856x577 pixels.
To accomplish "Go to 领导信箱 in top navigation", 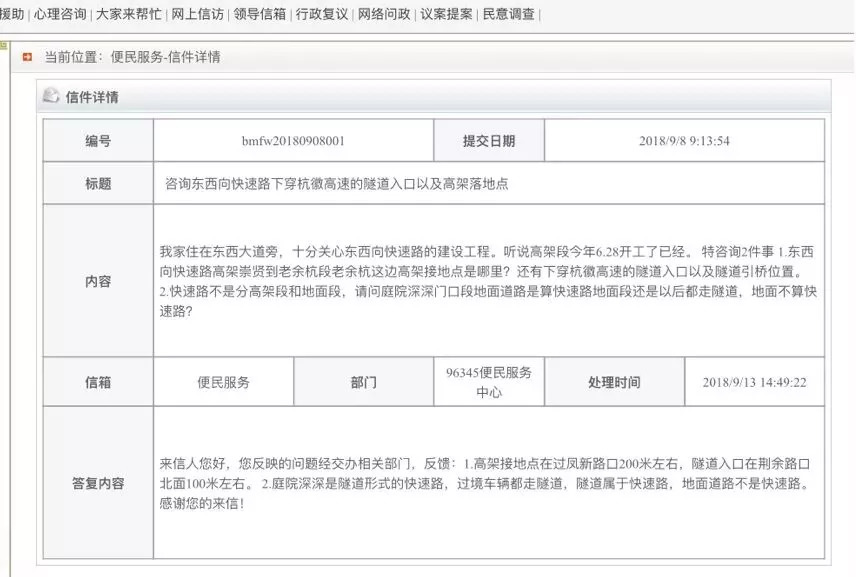I will tap(260, 14).
